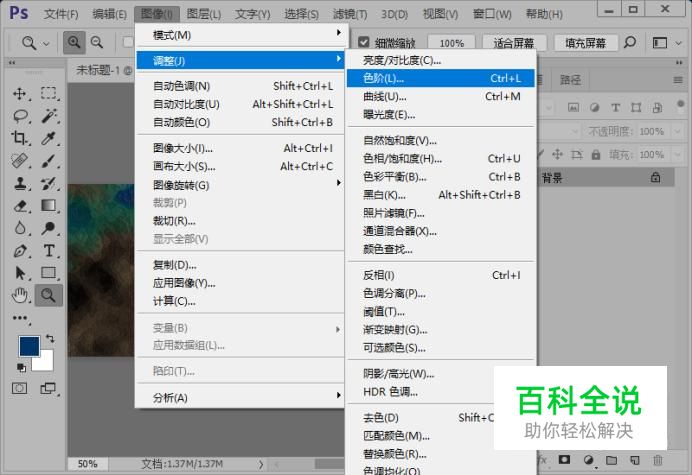Reset default foreground and background colors
This screenshot has width=692, height=475.
tap(21, 367)
